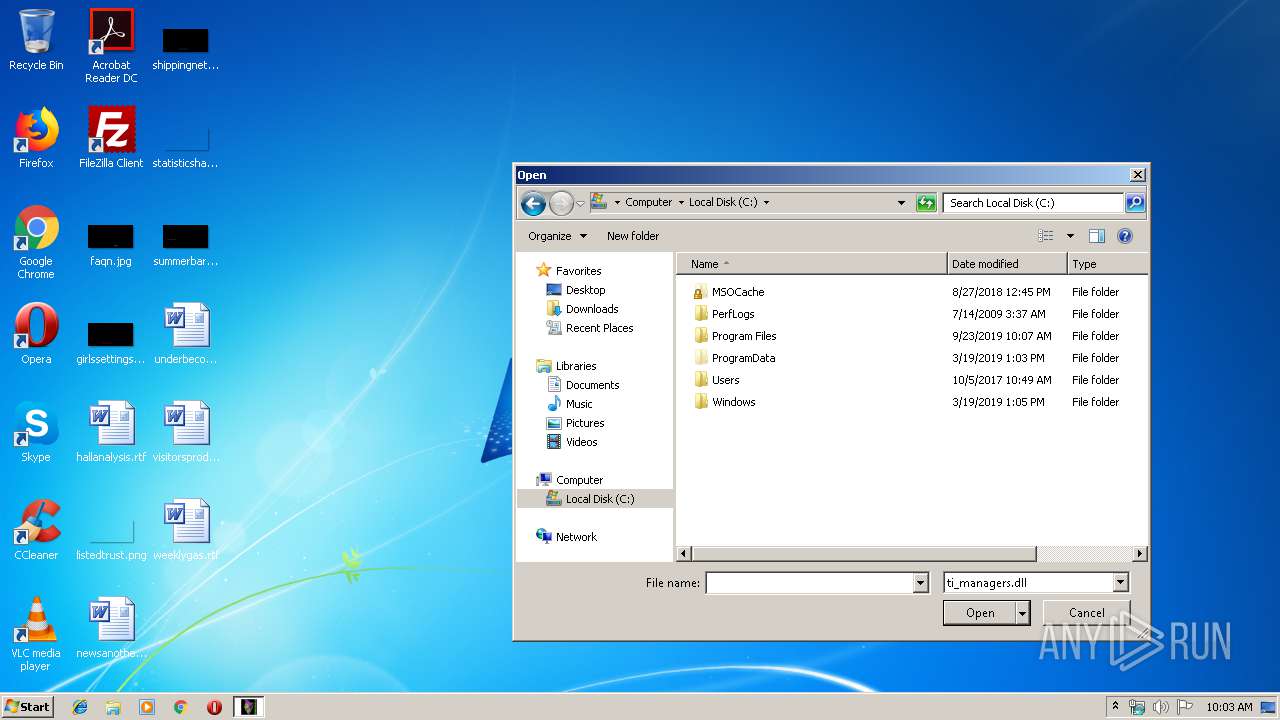Click the Open button

pos(980,613)
